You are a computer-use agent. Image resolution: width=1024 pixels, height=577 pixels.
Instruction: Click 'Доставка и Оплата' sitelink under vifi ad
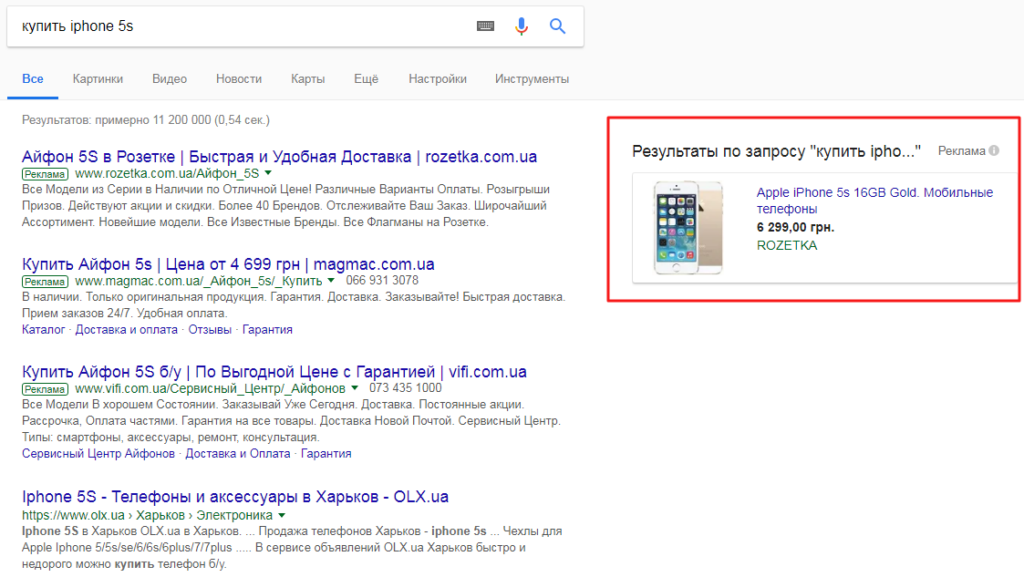(238, 454)
